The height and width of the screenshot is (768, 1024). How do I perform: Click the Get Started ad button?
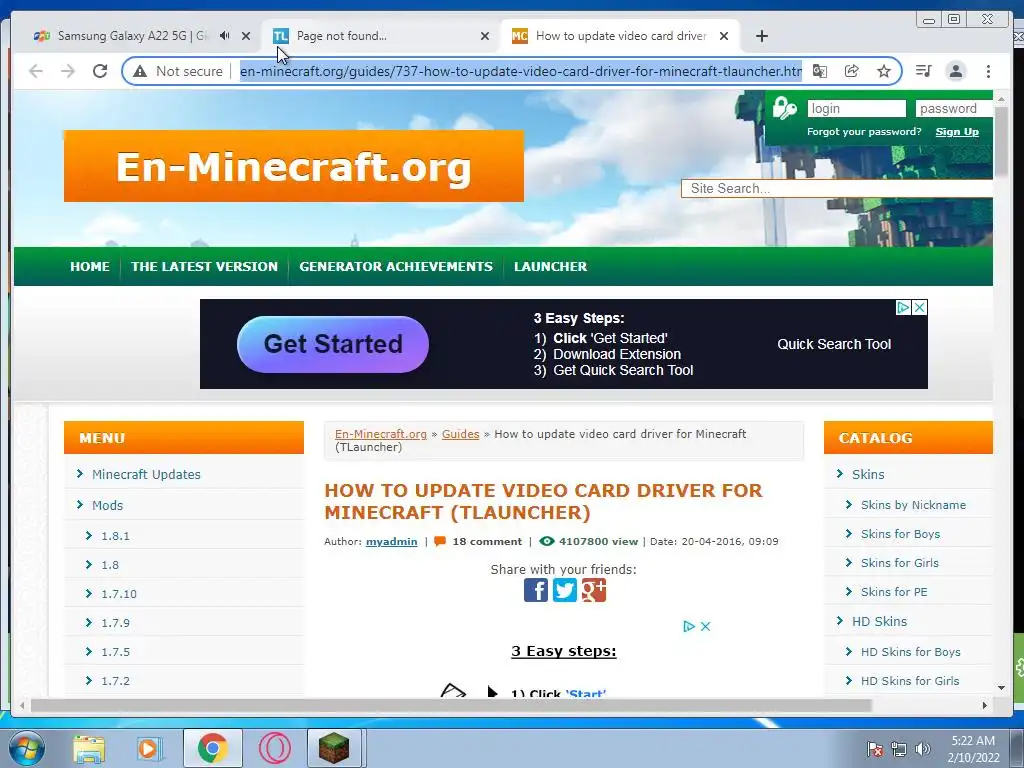[333, 344]
